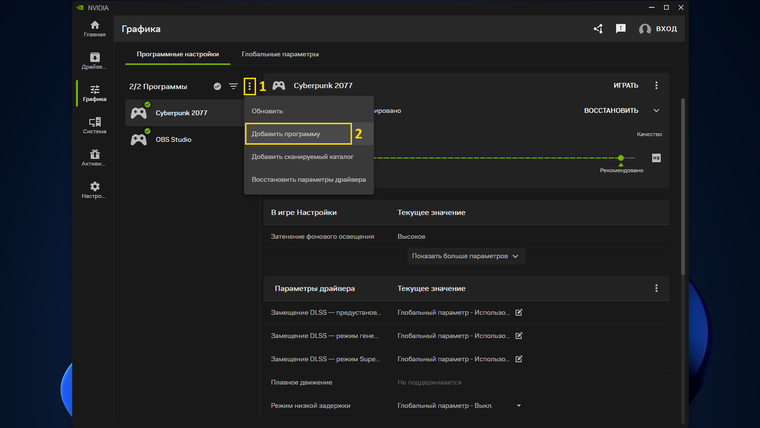Click the user avatar icon
This screenshot has height=428, width=760.
tap(645, 29)
